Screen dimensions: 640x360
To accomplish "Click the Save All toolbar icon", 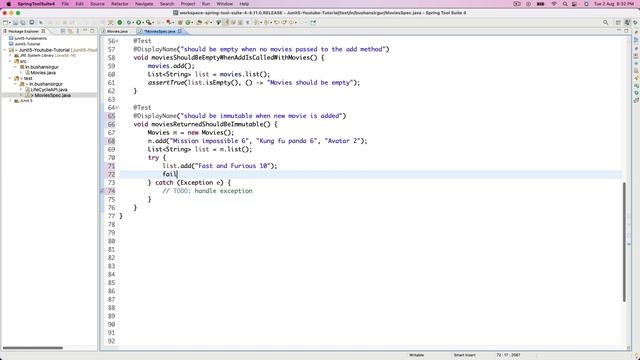I will click(x=22, y=22).
